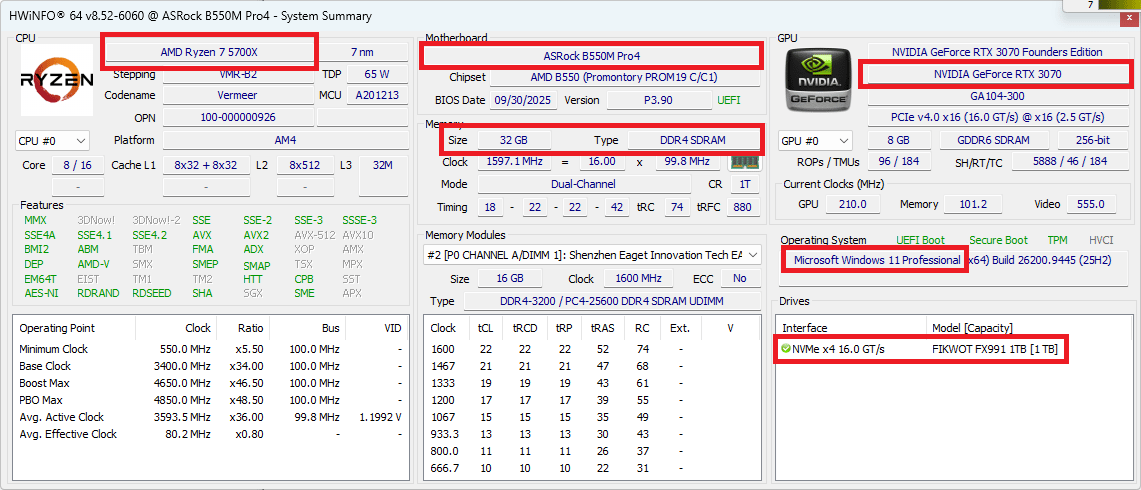Click the AMD-V feature label
The width and height of the screenshot is (1141, 490).
pyautogui.click(x=92, y=264)
